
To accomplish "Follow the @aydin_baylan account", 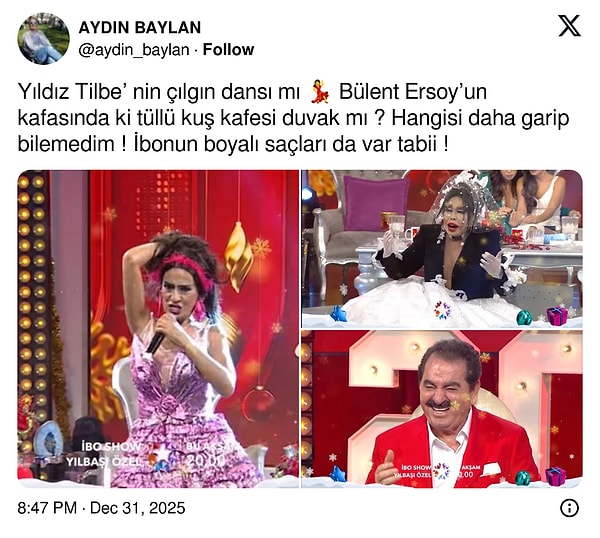I will pos(228,50).
